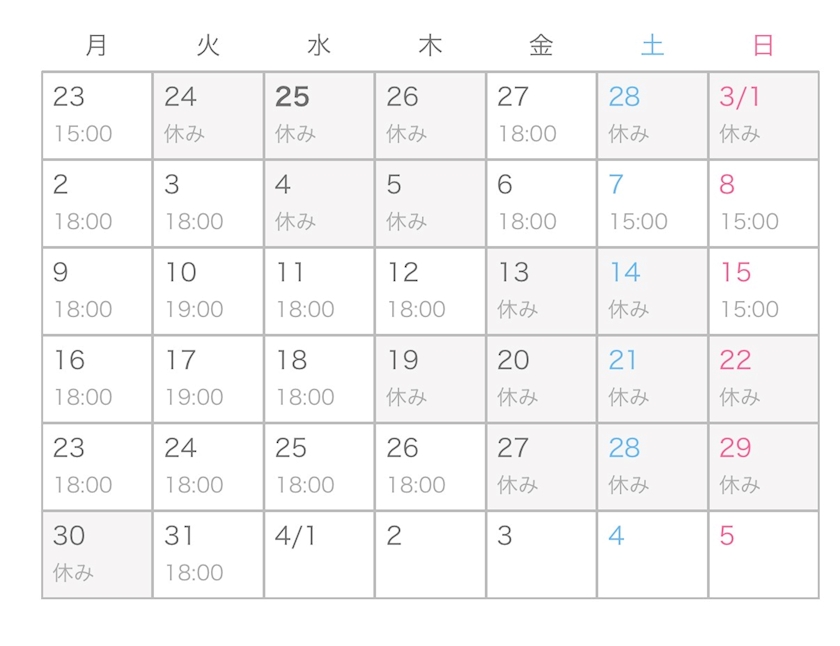Choose Tuesday 10 with 19:00 slot
The width and height of the screenshot is (840, 646).
click(208, 291)
